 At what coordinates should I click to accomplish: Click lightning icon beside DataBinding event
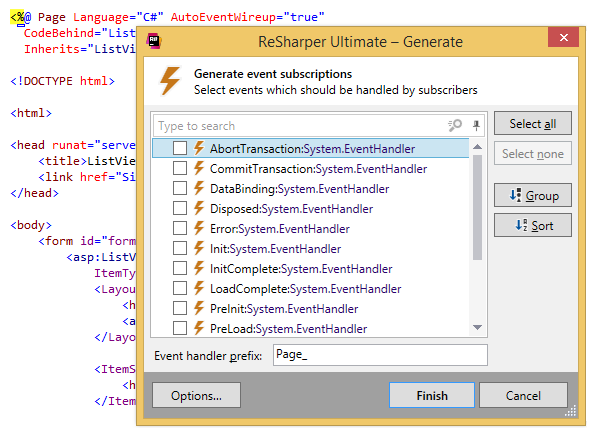(x=199, y=188)
